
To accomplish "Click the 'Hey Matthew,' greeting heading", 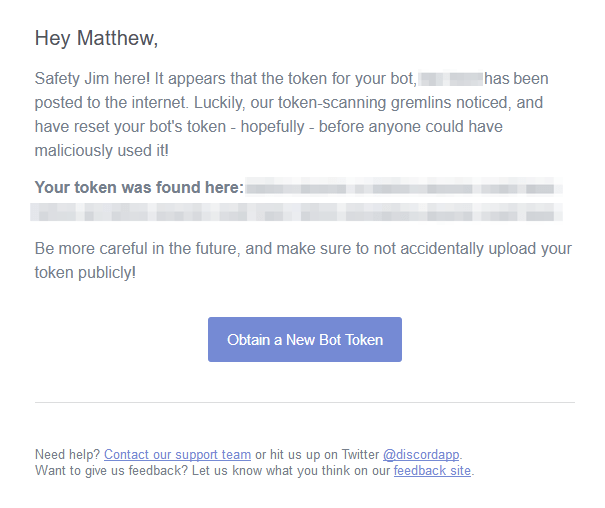I will 96,38.
